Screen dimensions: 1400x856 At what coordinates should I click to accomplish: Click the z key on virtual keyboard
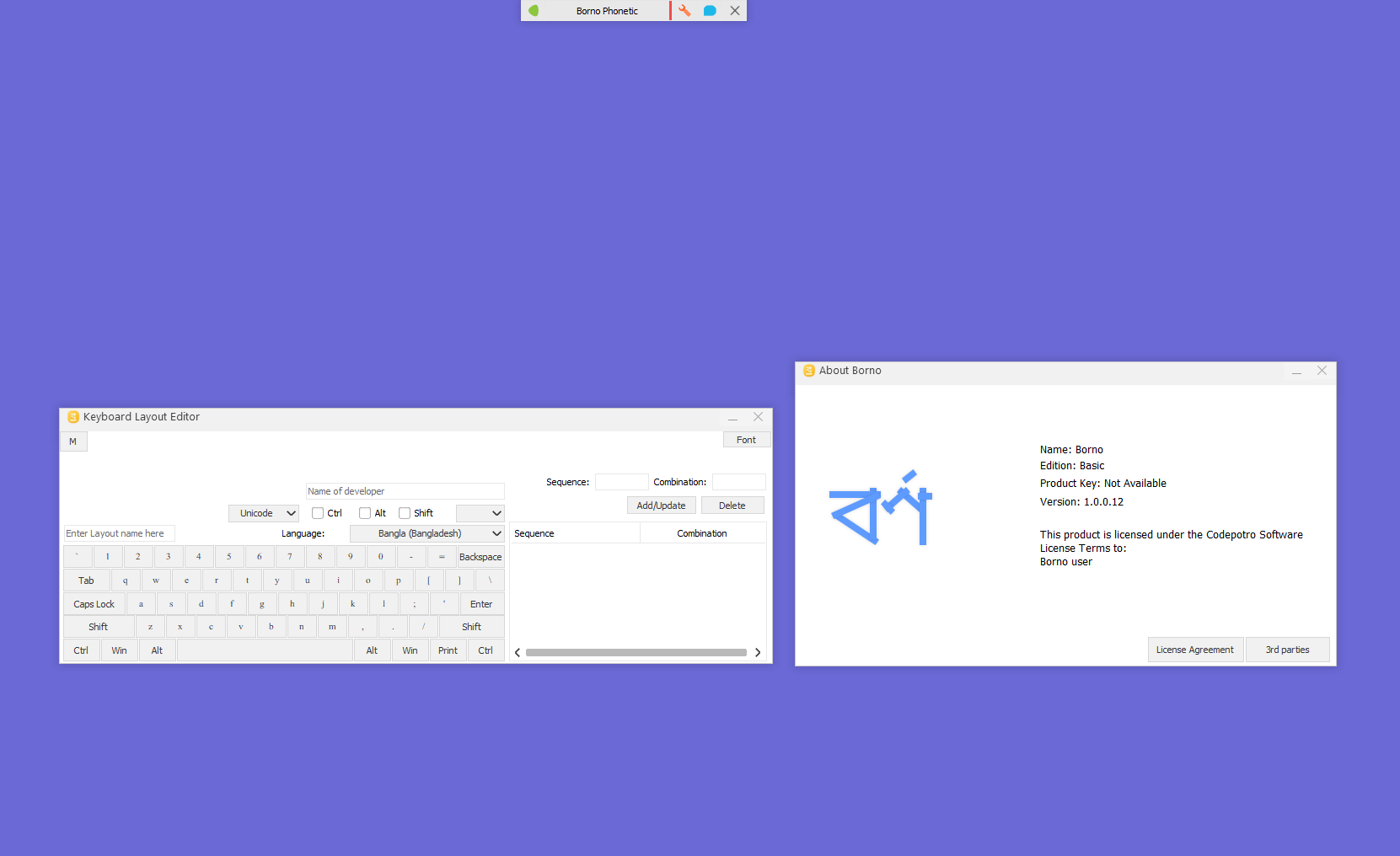[x=150, y=627]
